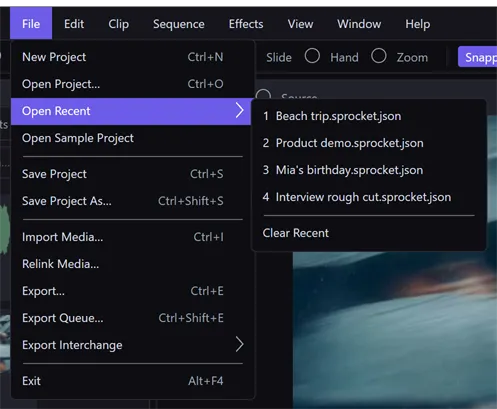Open recent file Mia's birthday.sprocket.json

[x=368, y=170]
